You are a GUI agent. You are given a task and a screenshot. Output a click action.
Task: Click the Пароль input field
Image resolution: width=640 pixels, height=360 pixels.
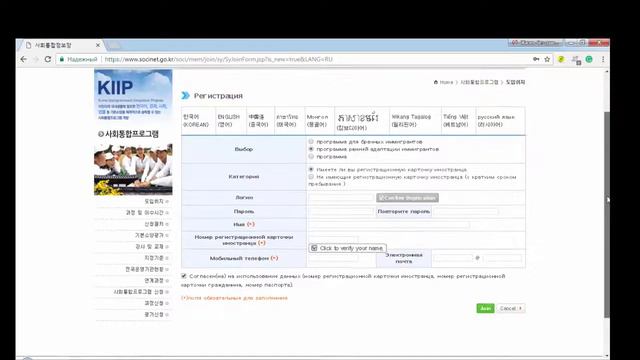[341, 211]
